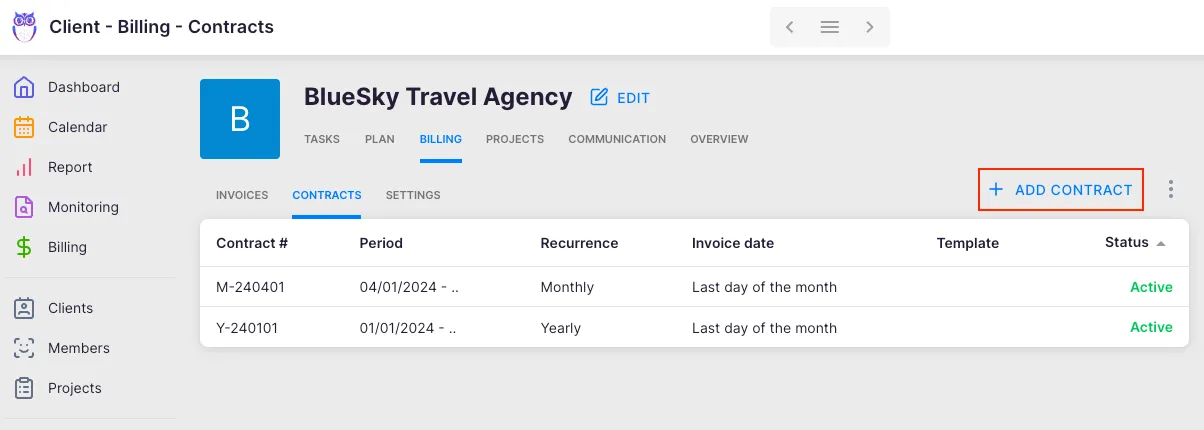This screenshot has width=1204, height=430.
Task: Go to next page with right chevron
Action: pyautogui.click(x=870, y=27)
